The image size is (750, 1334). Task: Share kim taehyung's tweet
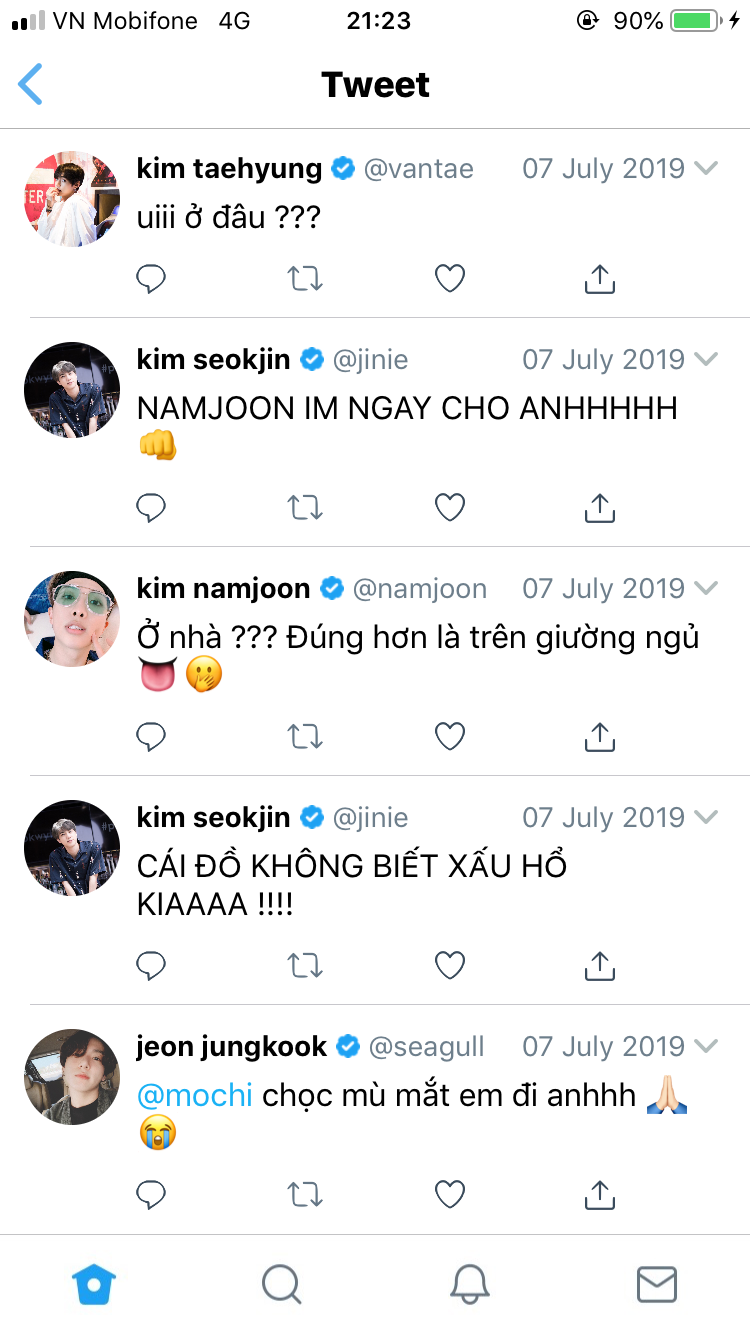coord(598,279)
